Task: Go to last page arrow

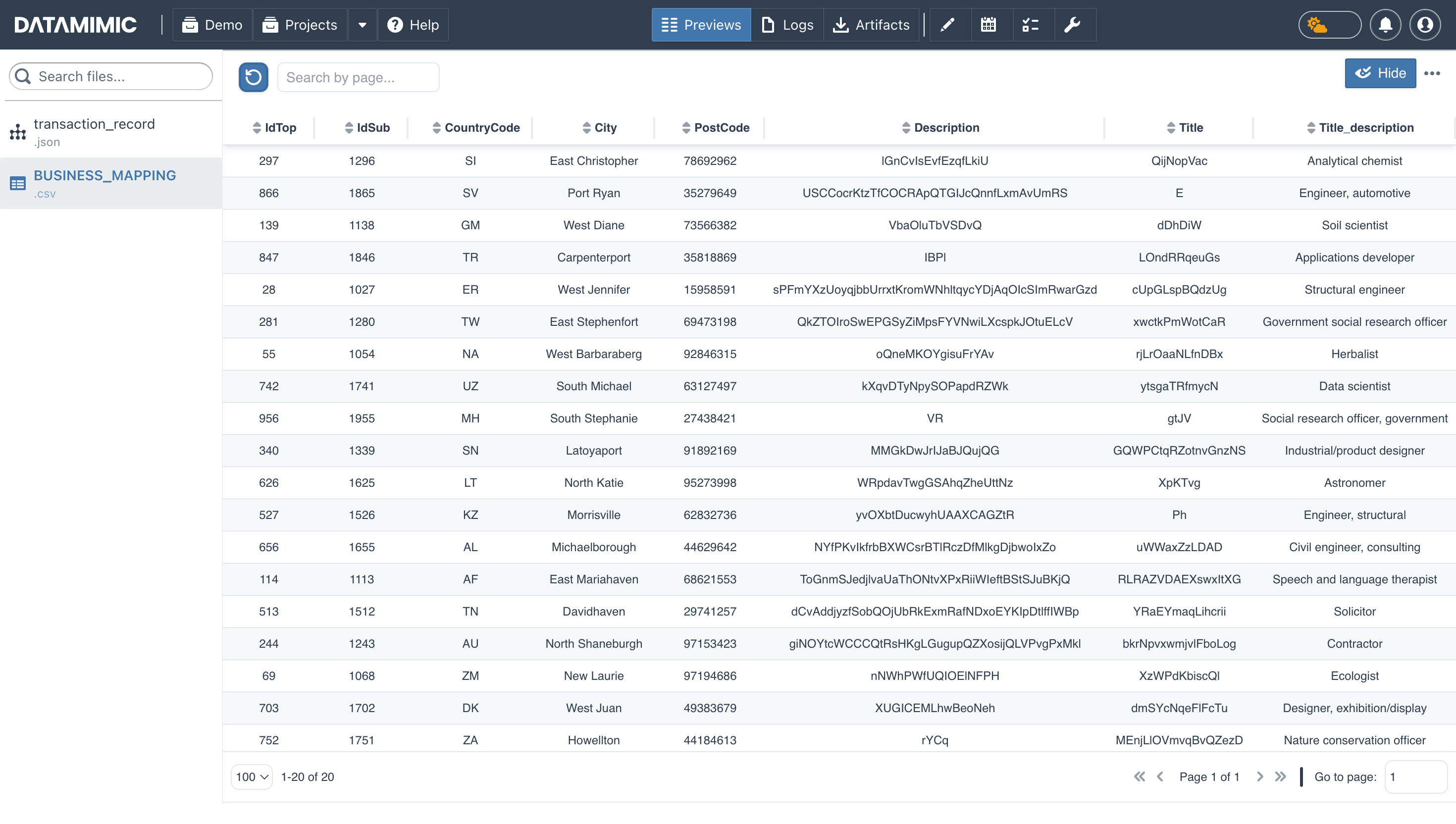Action: coord(1280,776)
